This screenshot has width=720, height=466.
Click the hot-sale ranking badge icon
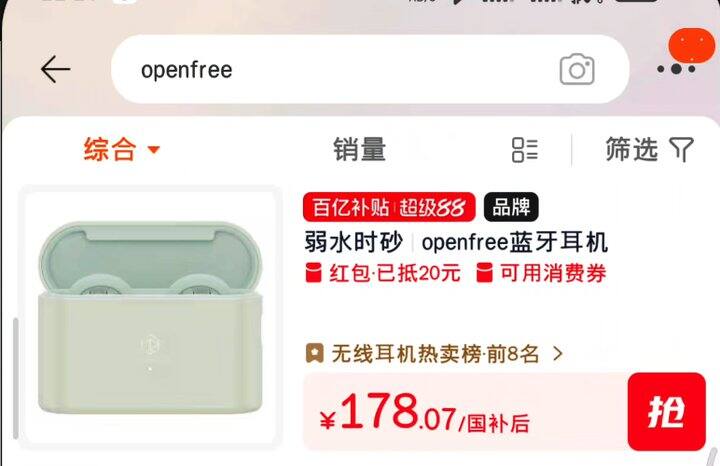[315, 354]
